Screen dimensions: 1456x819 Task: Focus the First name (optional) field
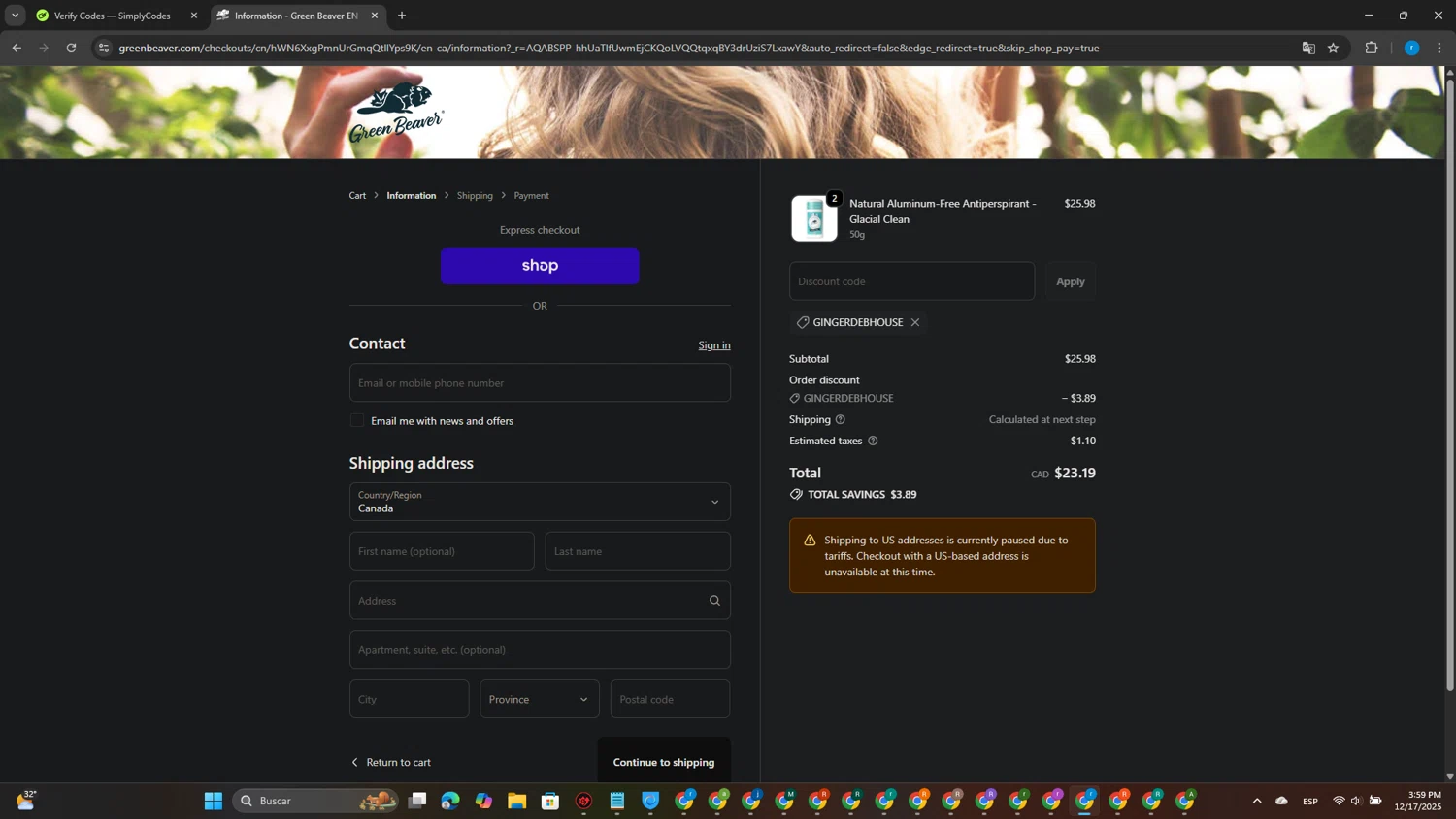pyautogui.click(x=442, y=551)
